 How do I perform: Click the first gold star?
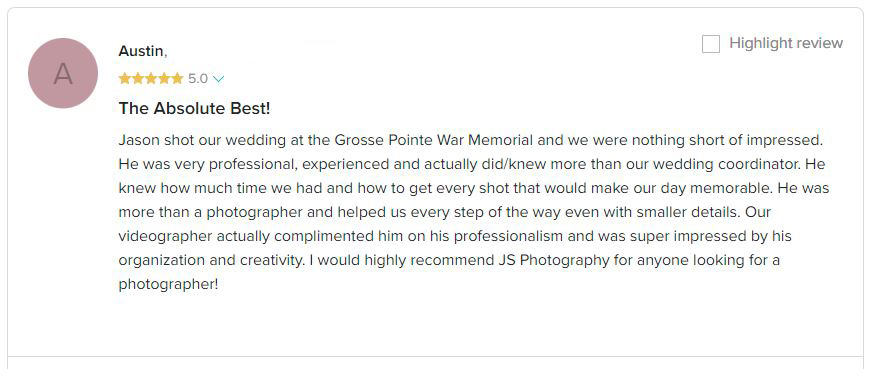[124, 78]
